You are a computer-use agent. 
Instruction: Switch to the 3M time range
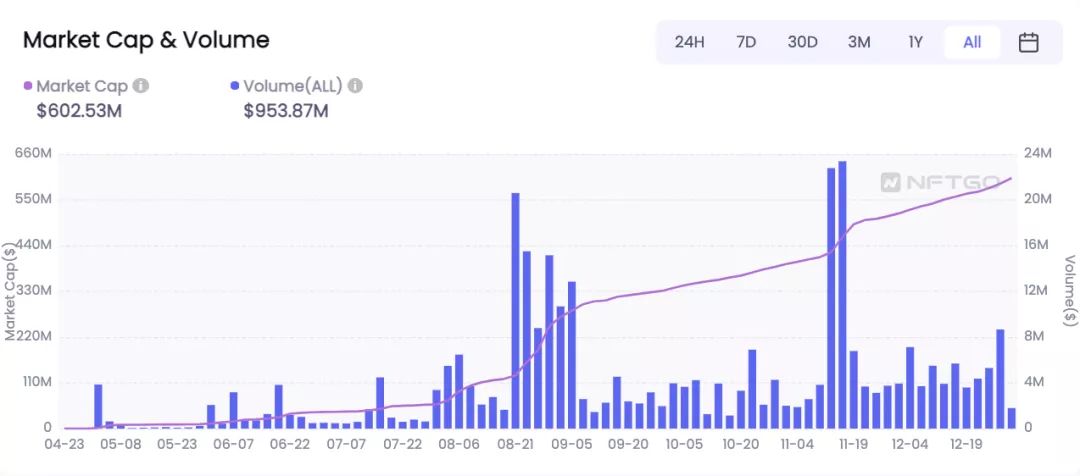pyautogui.click(x=859, y=42)
